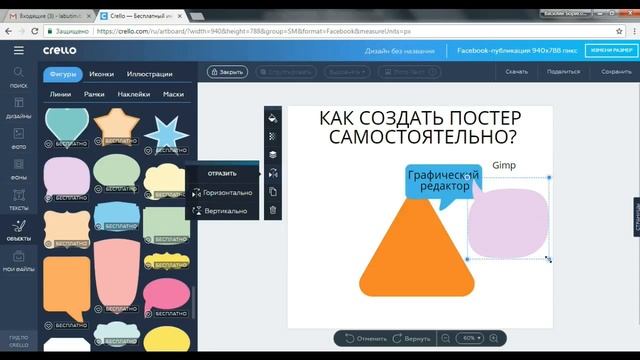Go back in the browser
Screen dimensions: 640x360
pos(9,31)
